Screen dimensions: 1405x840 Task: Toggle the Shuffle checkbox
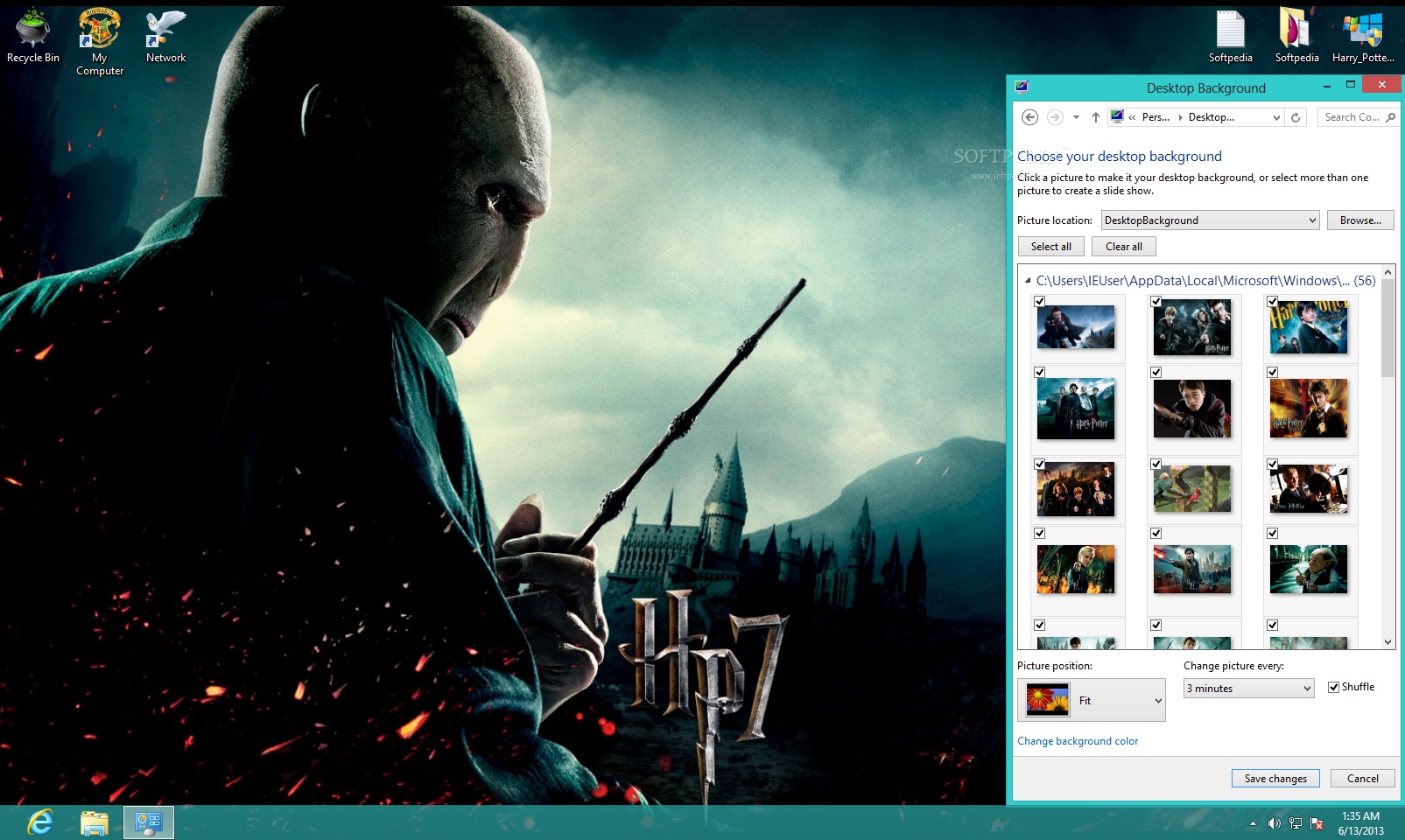[1333, 687]
